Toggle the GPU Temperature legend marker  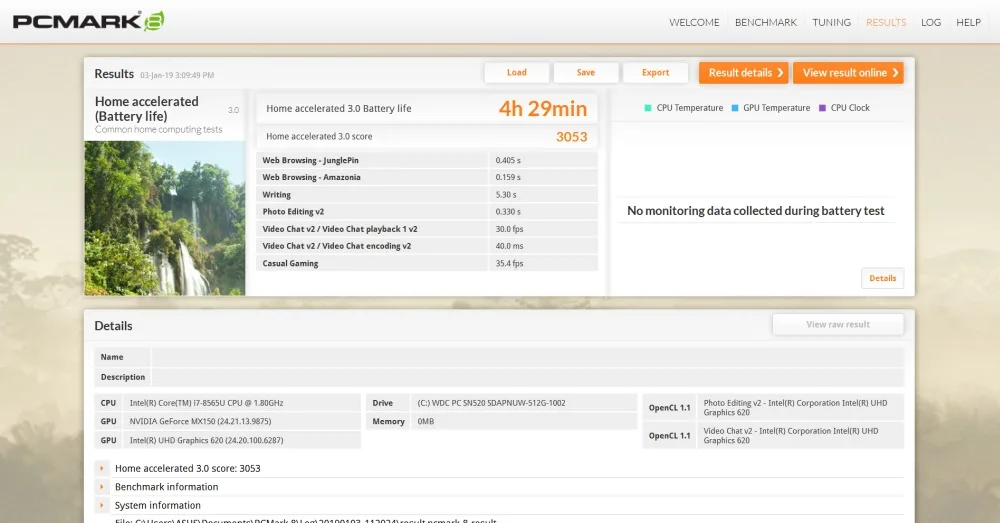click(735, 108)
